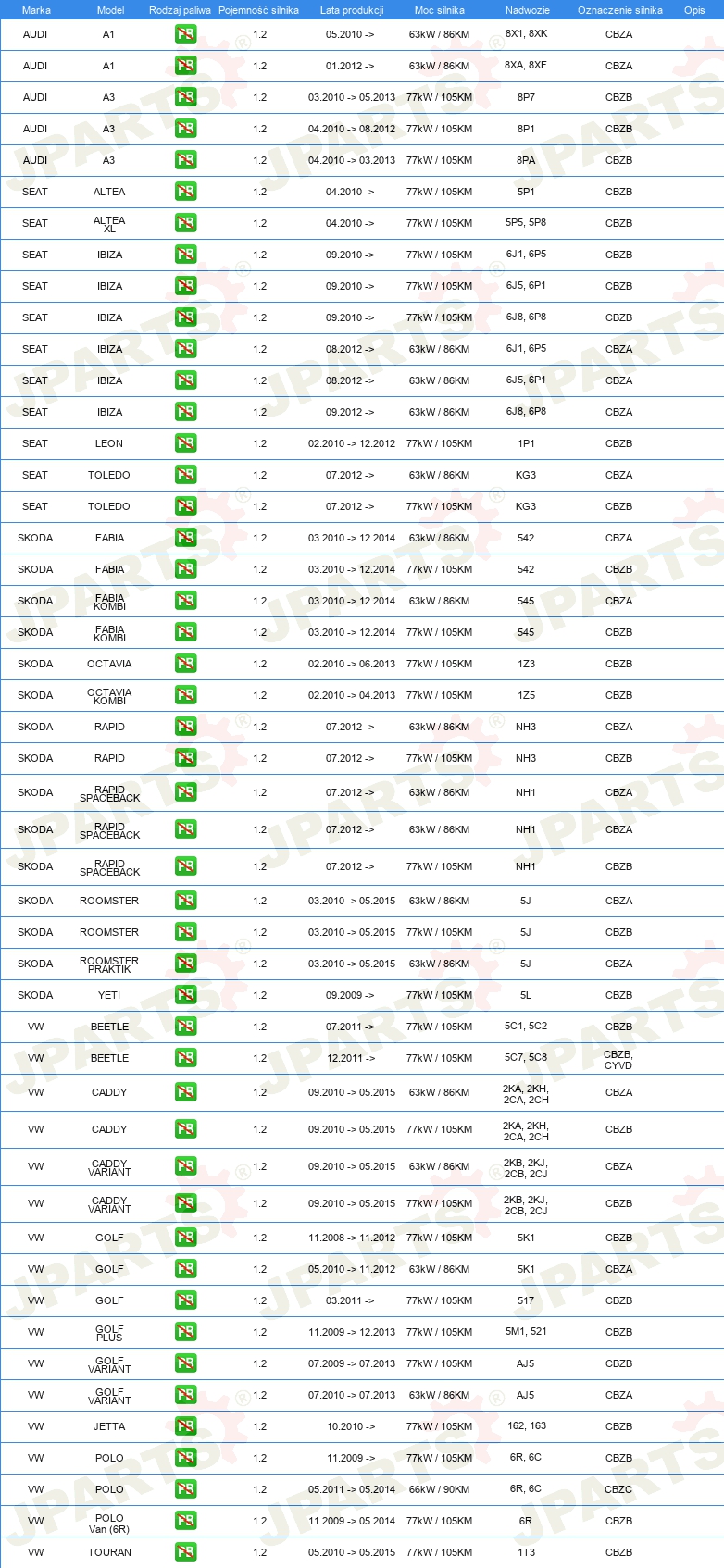
Task: Click petrol icon in VW JETTA row
Action: pyautogui.click(x=185, y=1426)
